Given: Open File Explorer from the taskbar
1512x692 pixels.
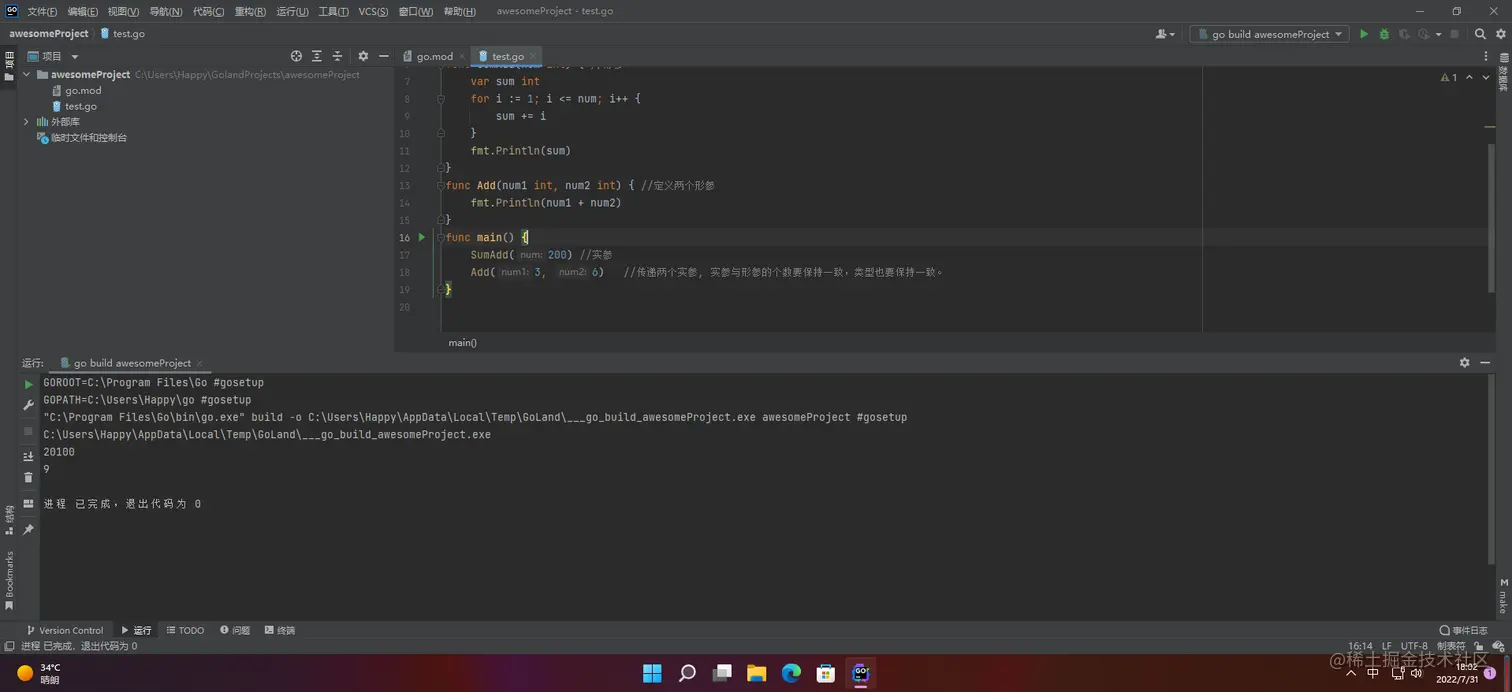Looking at the screenshot, I should pyautogui.click(x=756, y=673).
